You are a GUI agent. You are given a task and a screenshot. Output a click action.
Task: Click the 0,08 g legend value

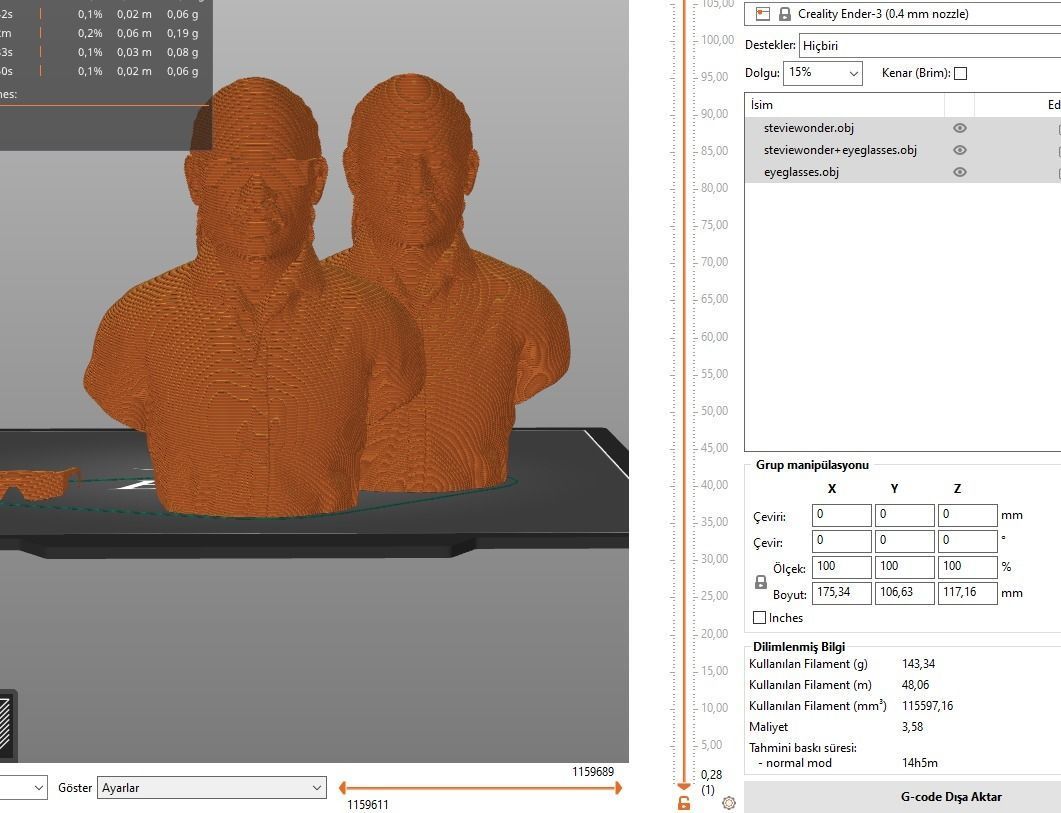point(183,52)
